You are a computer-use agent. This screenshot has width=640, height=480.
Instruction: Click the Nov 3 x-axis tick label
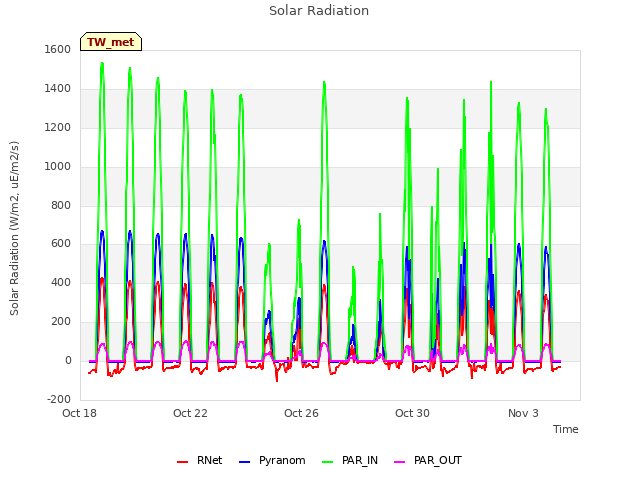point(523,413)
